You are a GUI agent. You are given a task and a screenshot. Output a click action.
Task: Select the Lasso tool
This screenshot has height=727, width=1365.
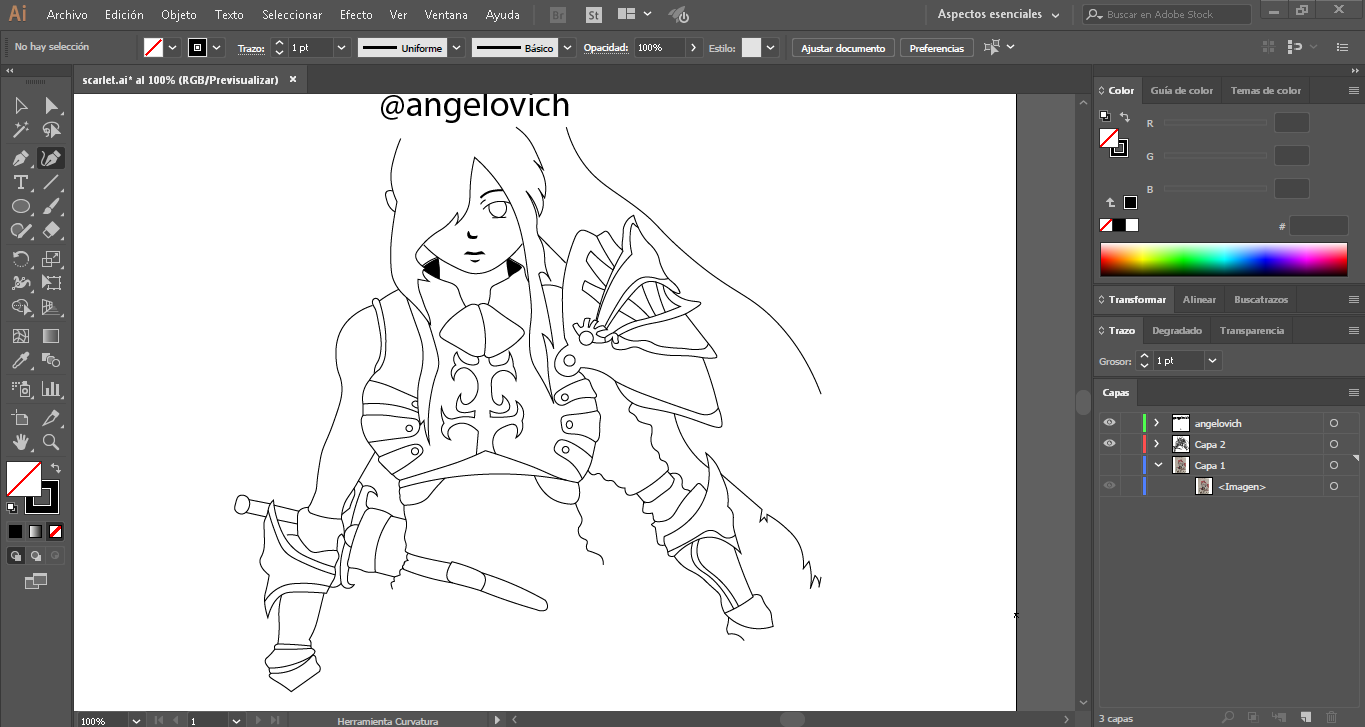click(x=51, y=130)
